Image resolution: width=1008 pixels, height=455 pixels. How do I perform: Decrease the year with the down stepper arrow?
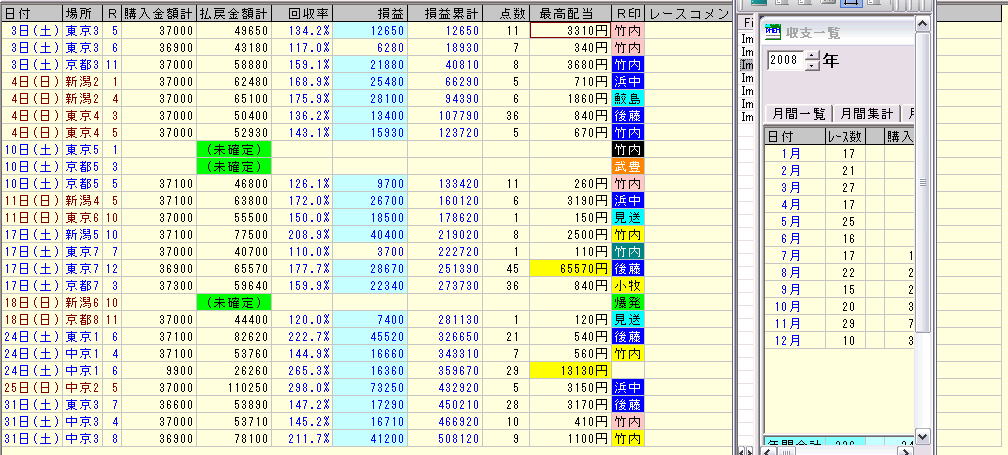(x=811, y=66)
